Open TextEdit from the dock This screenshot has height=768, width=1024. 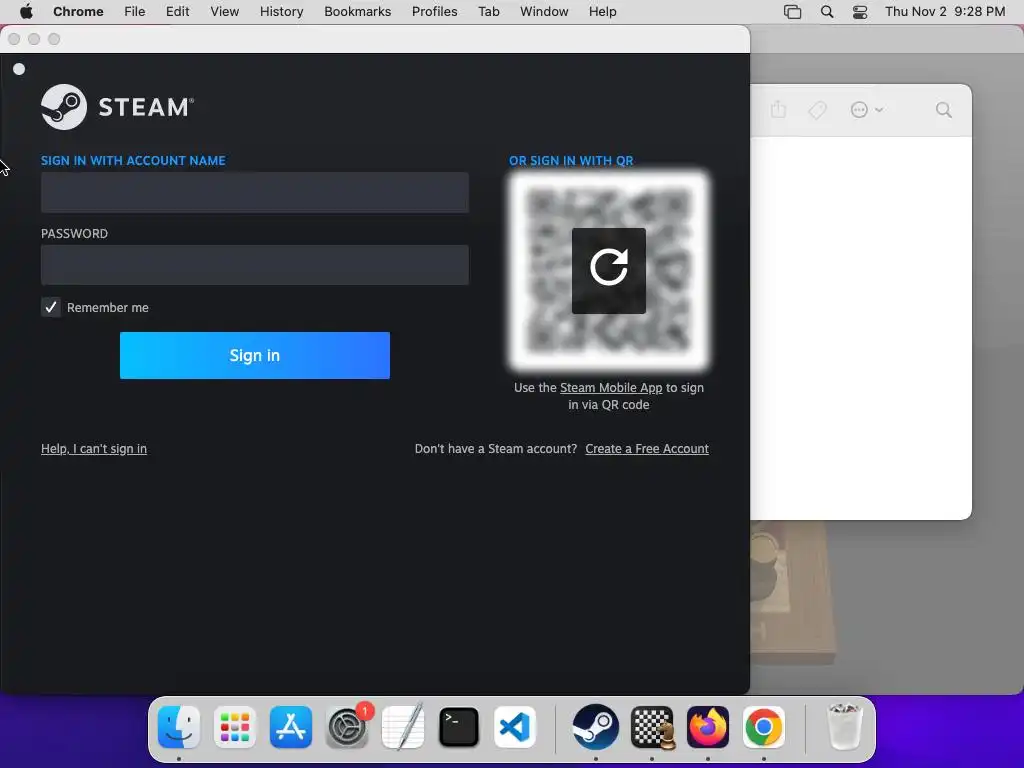click(403, 727)
